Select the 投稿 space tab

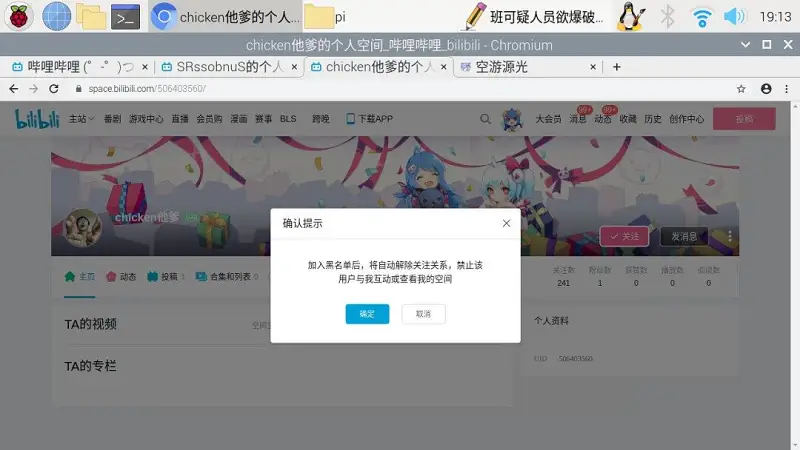pyautogui.click(x=165, y=277)
